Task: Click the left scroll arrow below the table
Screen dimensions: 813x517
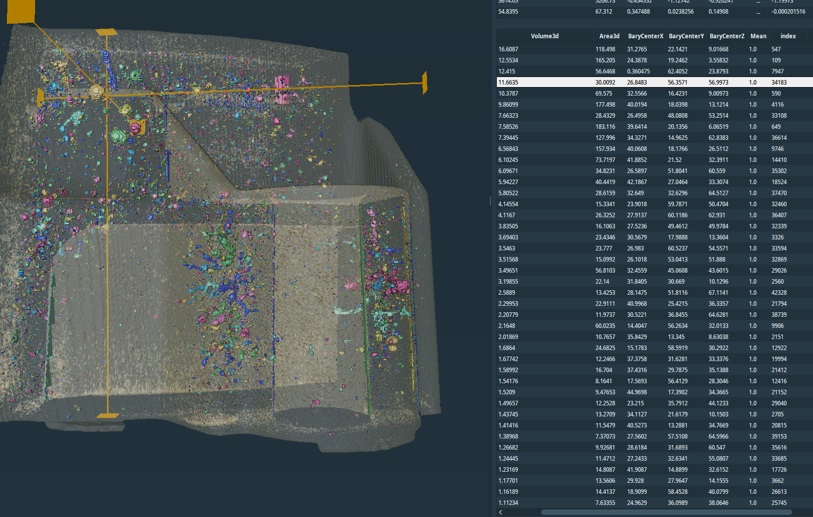Action: click(x=500, y=512)
